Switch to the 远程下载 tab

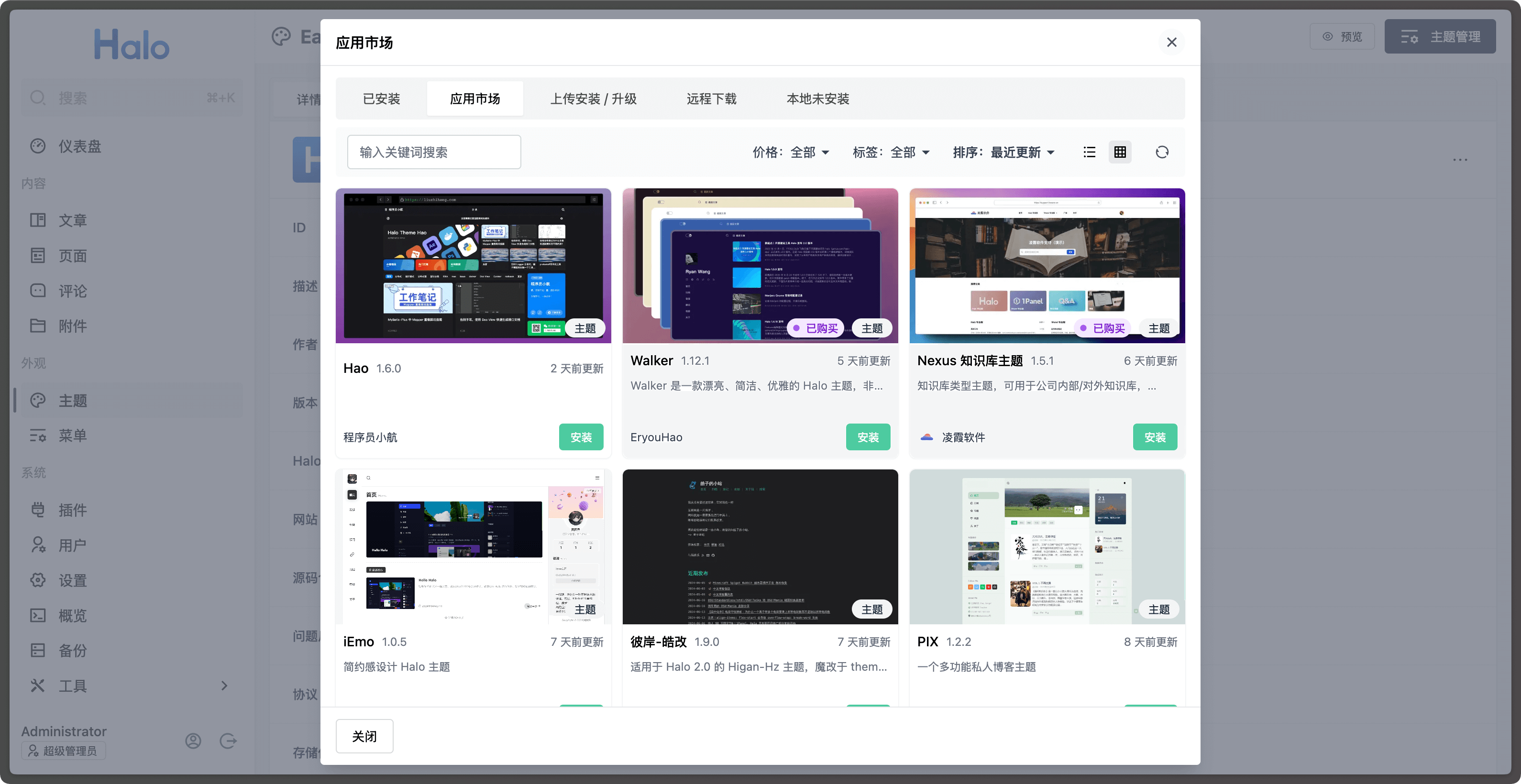712,98
